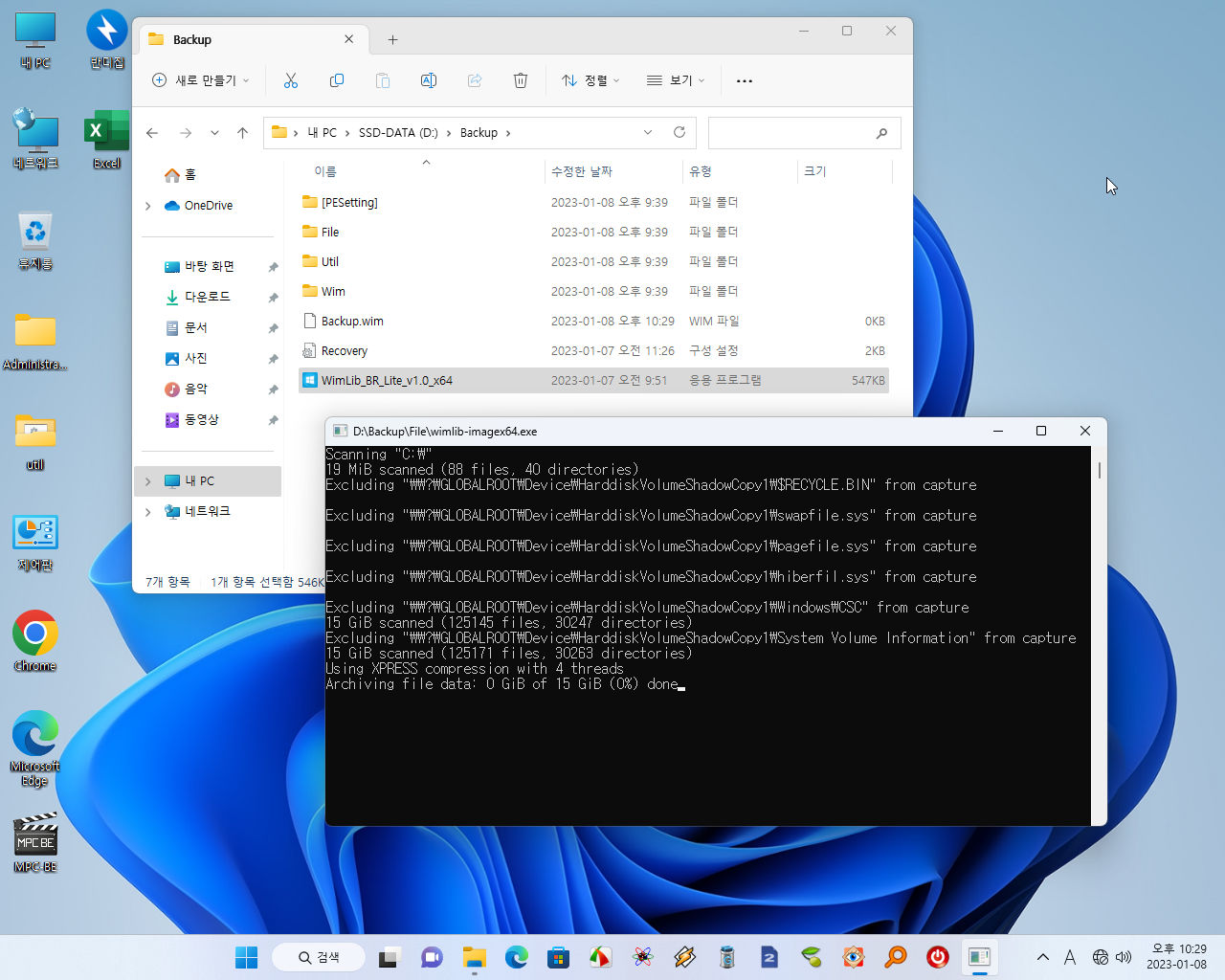Select the File folder row
This screenshot has width=1225, height=980.
[x=593, y=232]
